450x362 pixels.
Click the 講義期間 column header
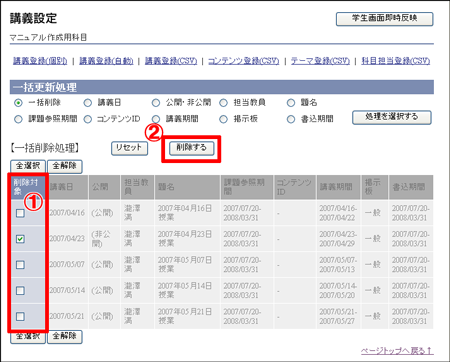click(338, 187)
